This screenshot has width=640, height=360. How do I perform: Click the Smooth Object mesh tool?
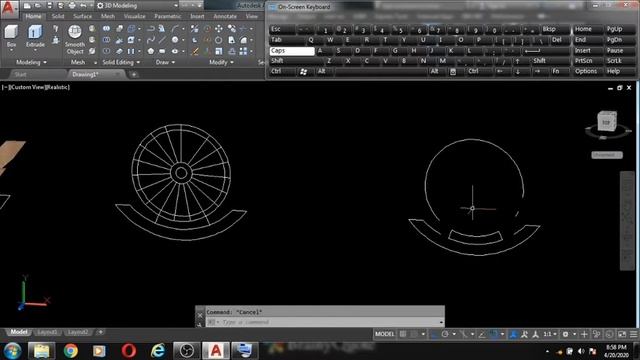pos(75,40)
